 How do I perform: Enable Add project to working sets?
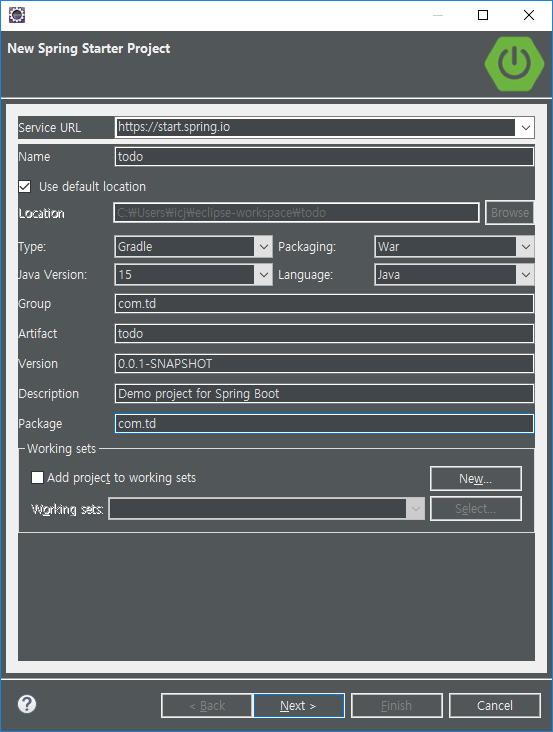tap(37, 478)
